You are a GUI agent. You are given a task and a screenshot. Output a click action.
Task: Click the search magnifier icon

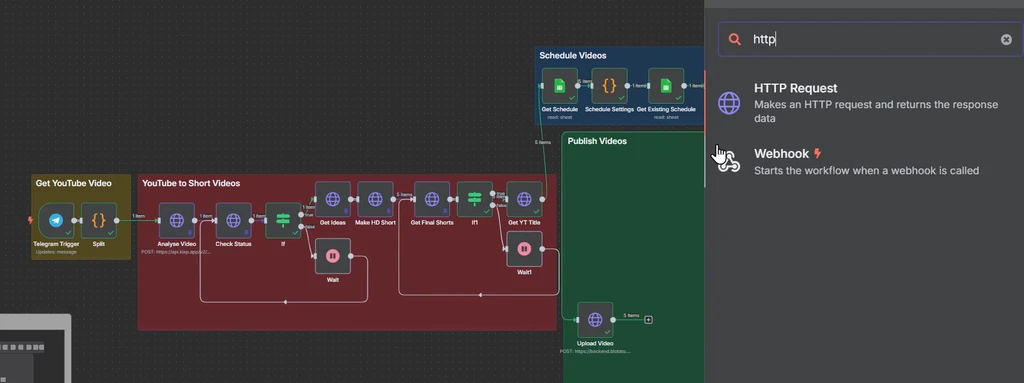pos(735,39)
